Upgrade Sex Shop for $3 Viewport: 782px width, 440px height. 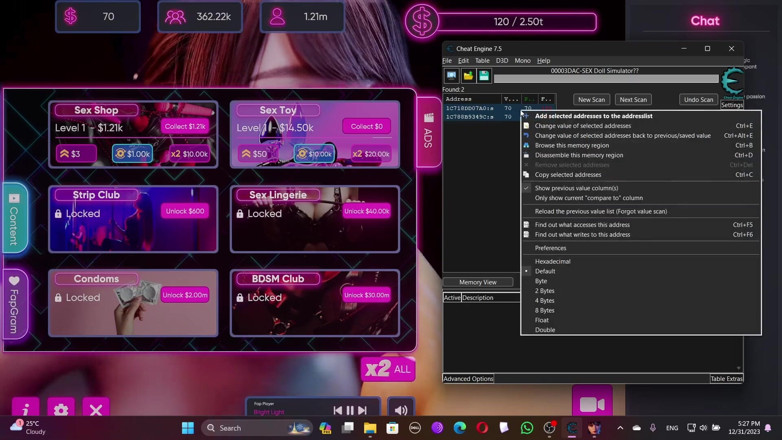coord(76,154)
